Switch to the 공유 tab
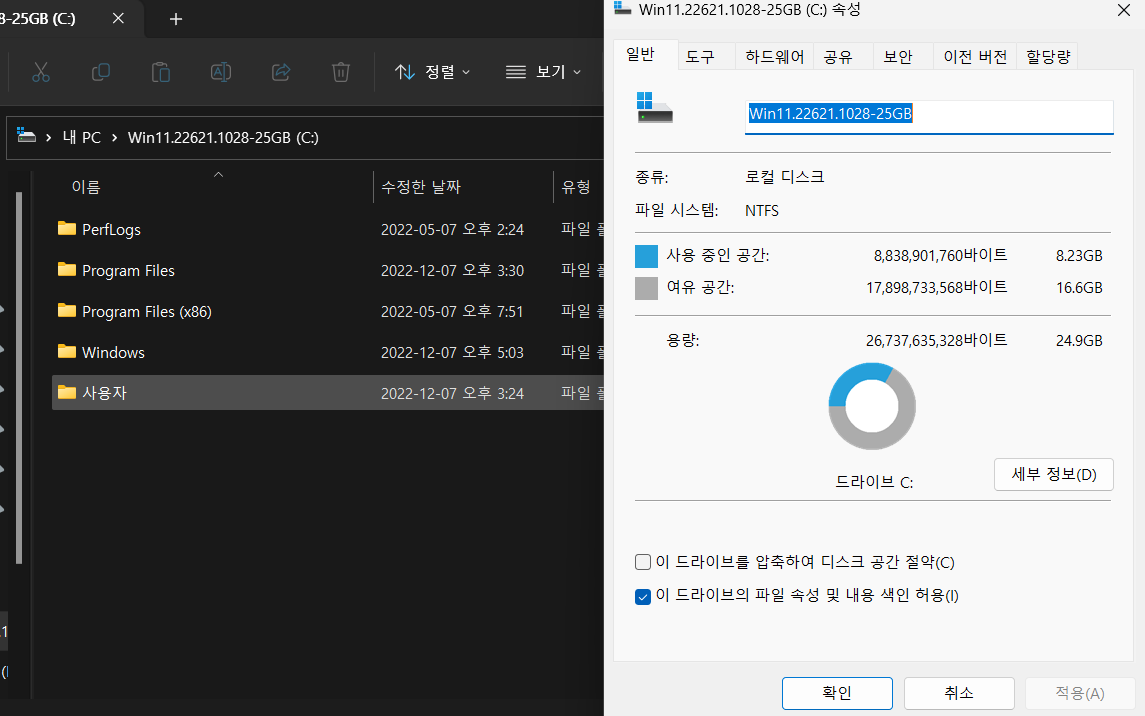 pyautogui.click(x=838, y=57)
